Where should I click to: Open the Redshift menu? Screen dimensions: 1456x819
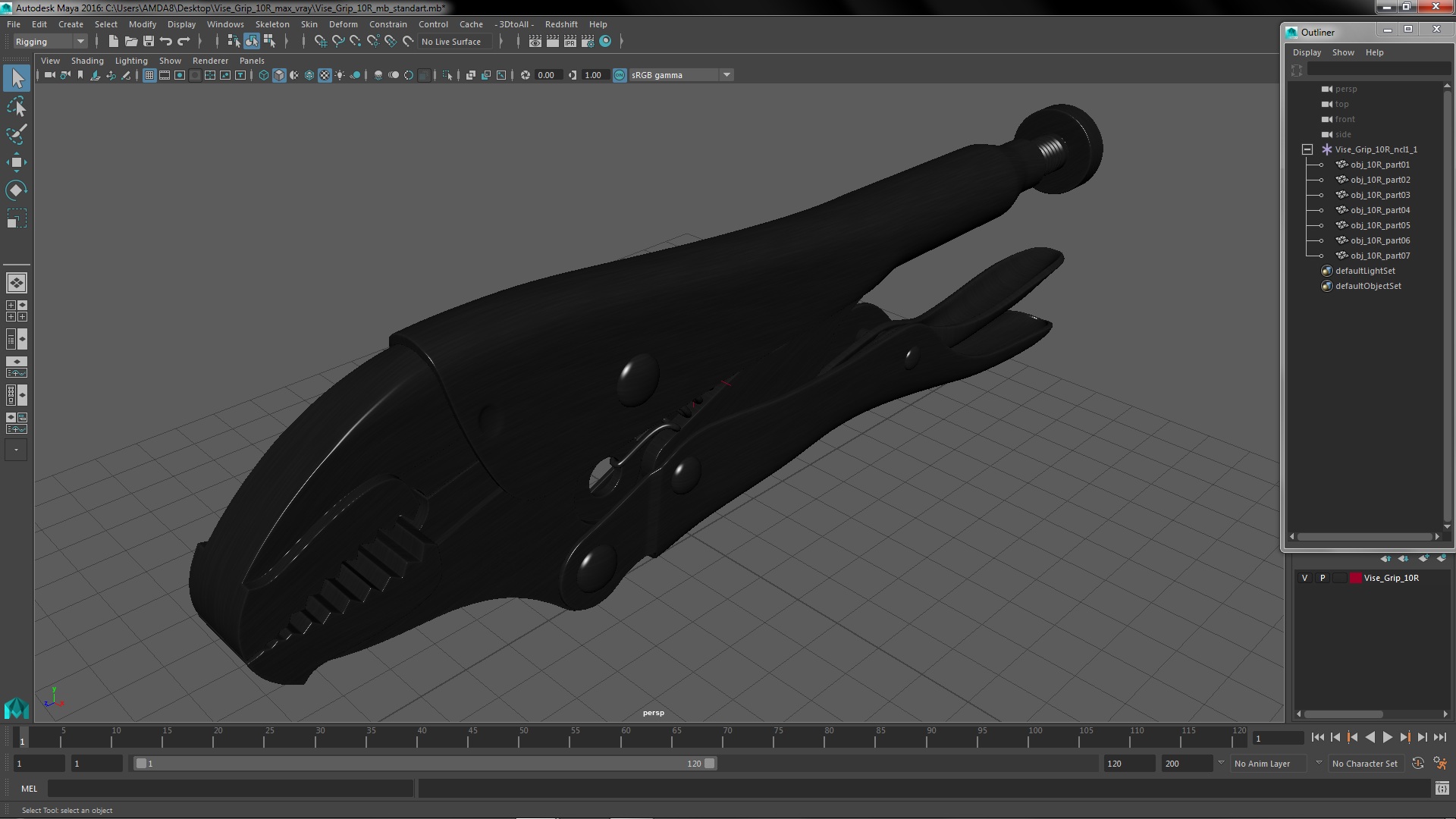click(561, 24)
